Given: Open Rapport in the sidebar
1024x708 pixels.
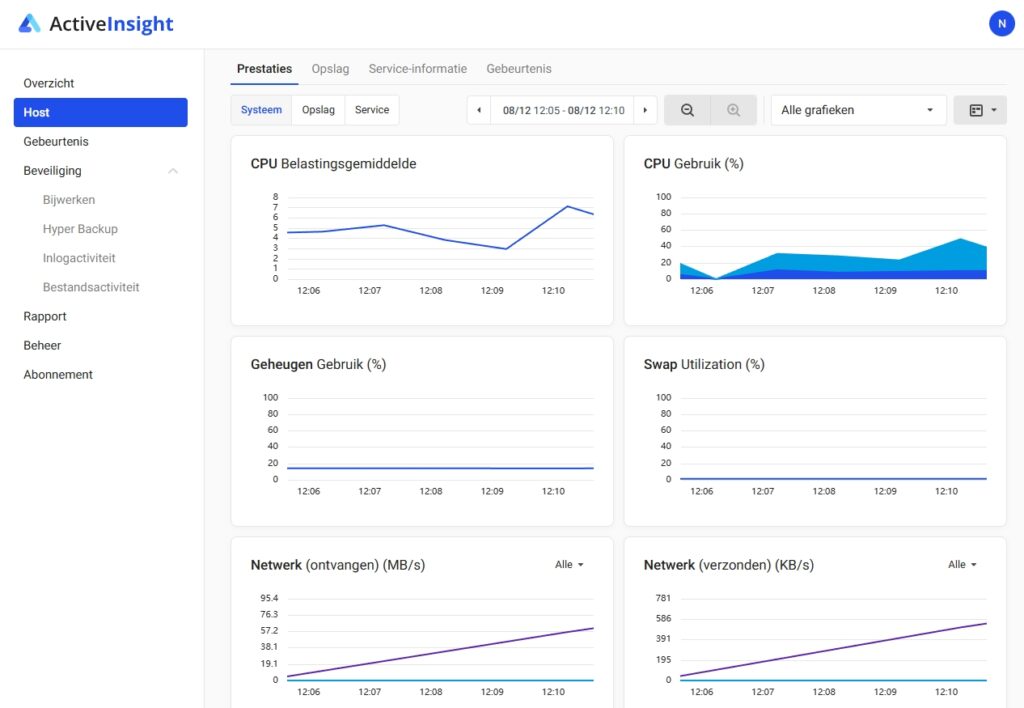Looking at the screenshot, I should (45, 316).
